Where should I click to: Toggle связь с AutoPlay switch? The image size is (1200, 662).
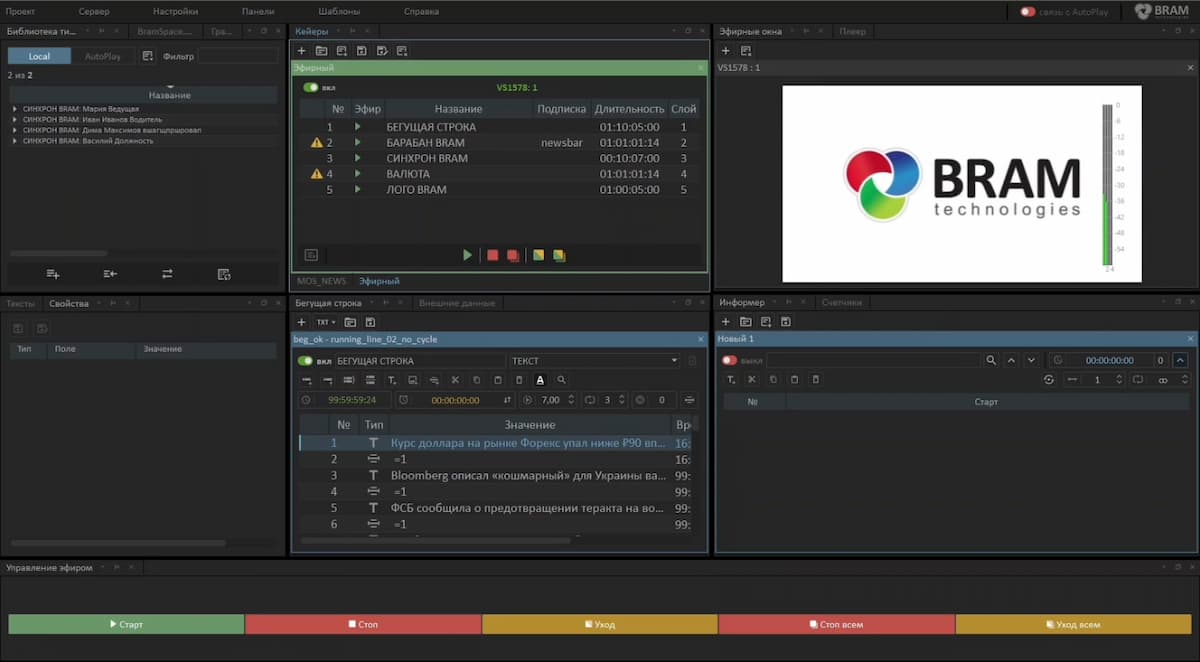(x=1028, y=12)
